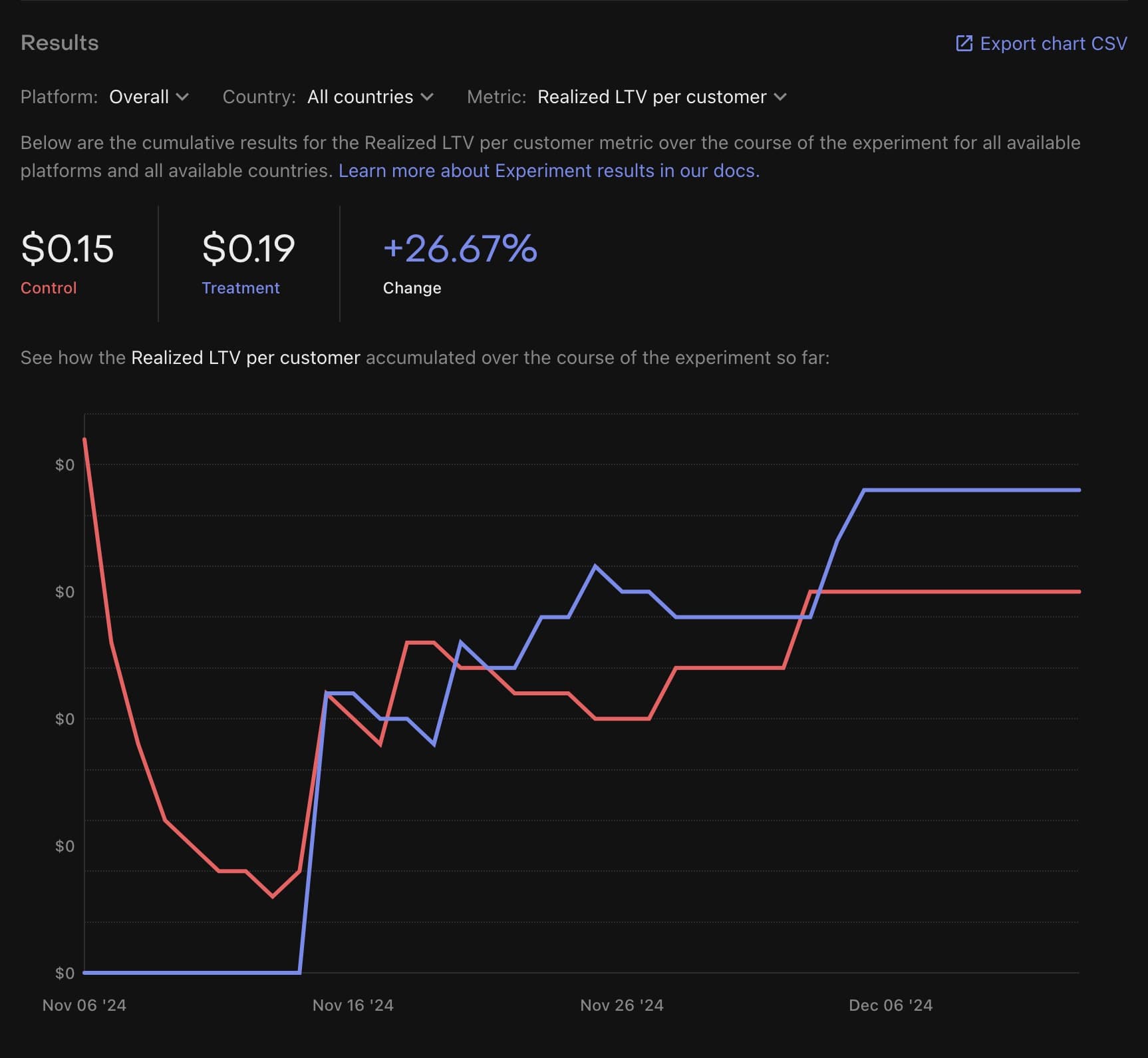The height and width of the screenshot is (1058, 1148).
Task: Click the +26.67% change value
Action: click(460, 249)
